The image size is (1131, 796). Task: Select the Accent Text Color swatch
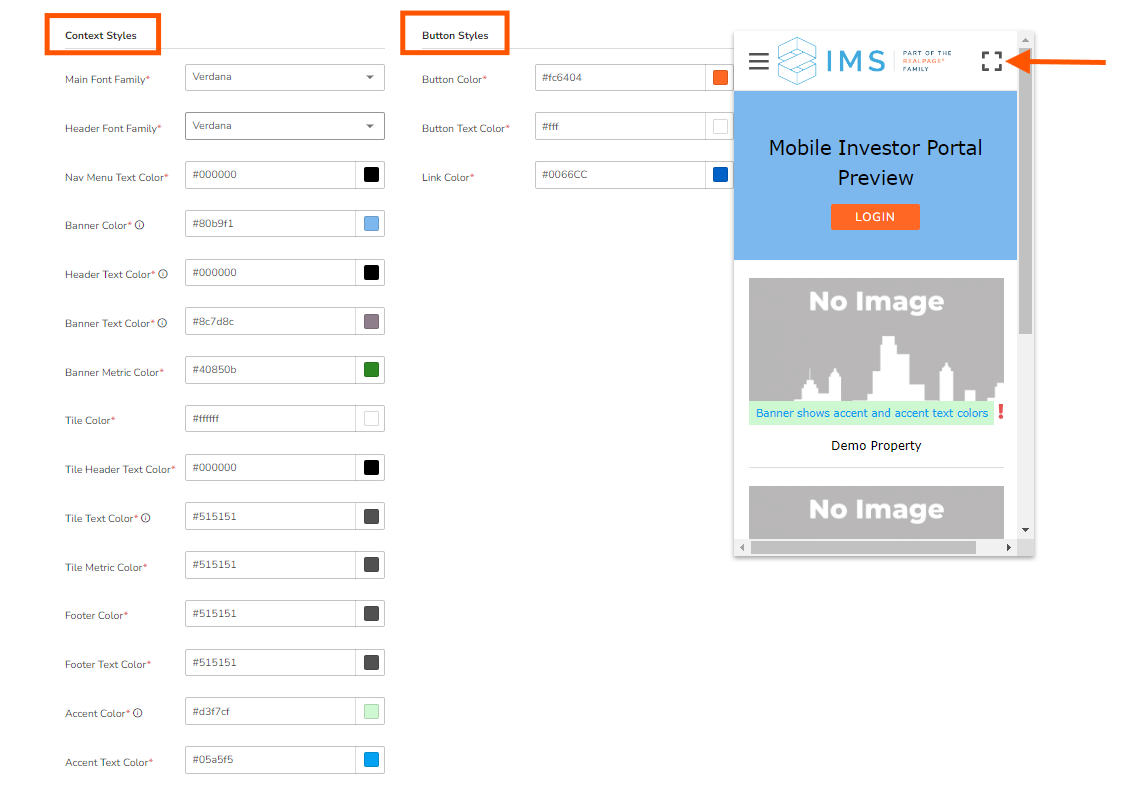(371, 760)
